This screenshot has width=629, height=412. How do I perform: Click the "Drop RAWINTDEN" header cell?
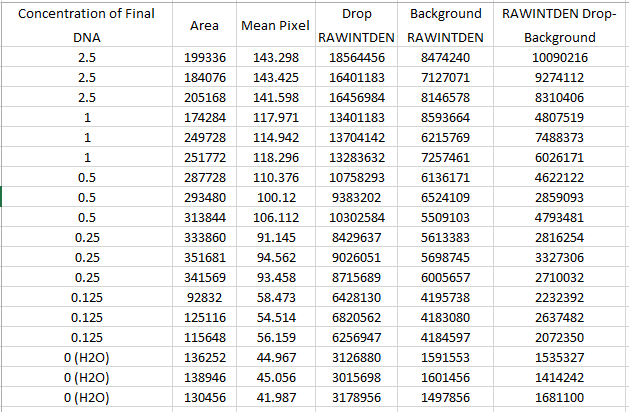click(357, 25)
